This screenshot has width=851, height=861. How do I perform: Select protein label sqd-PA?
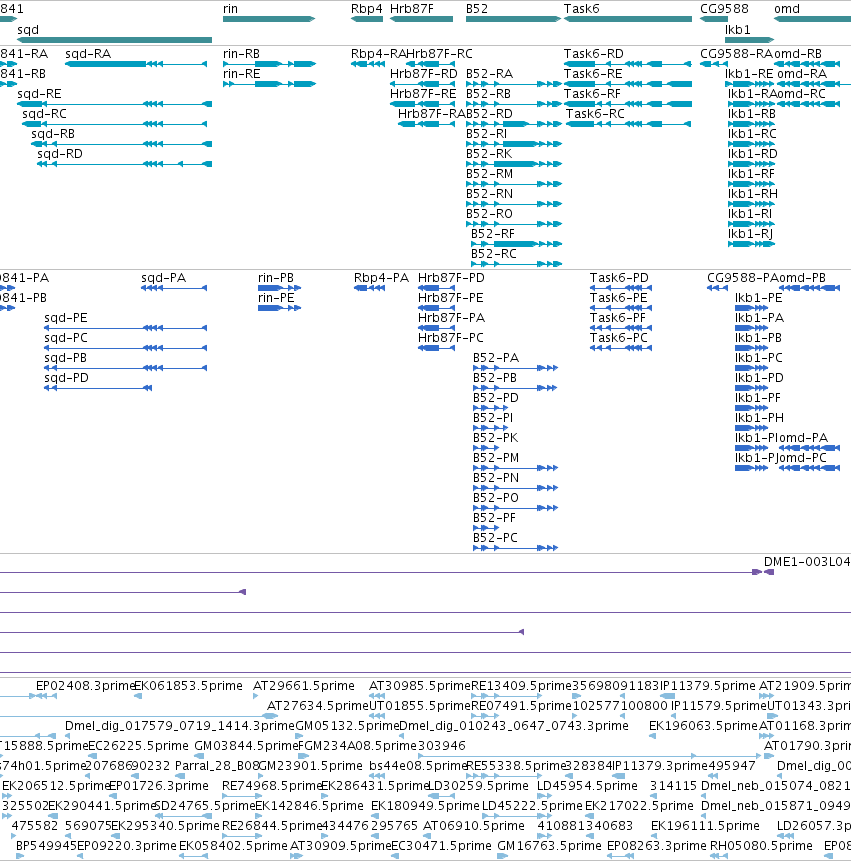click(164, 278)
